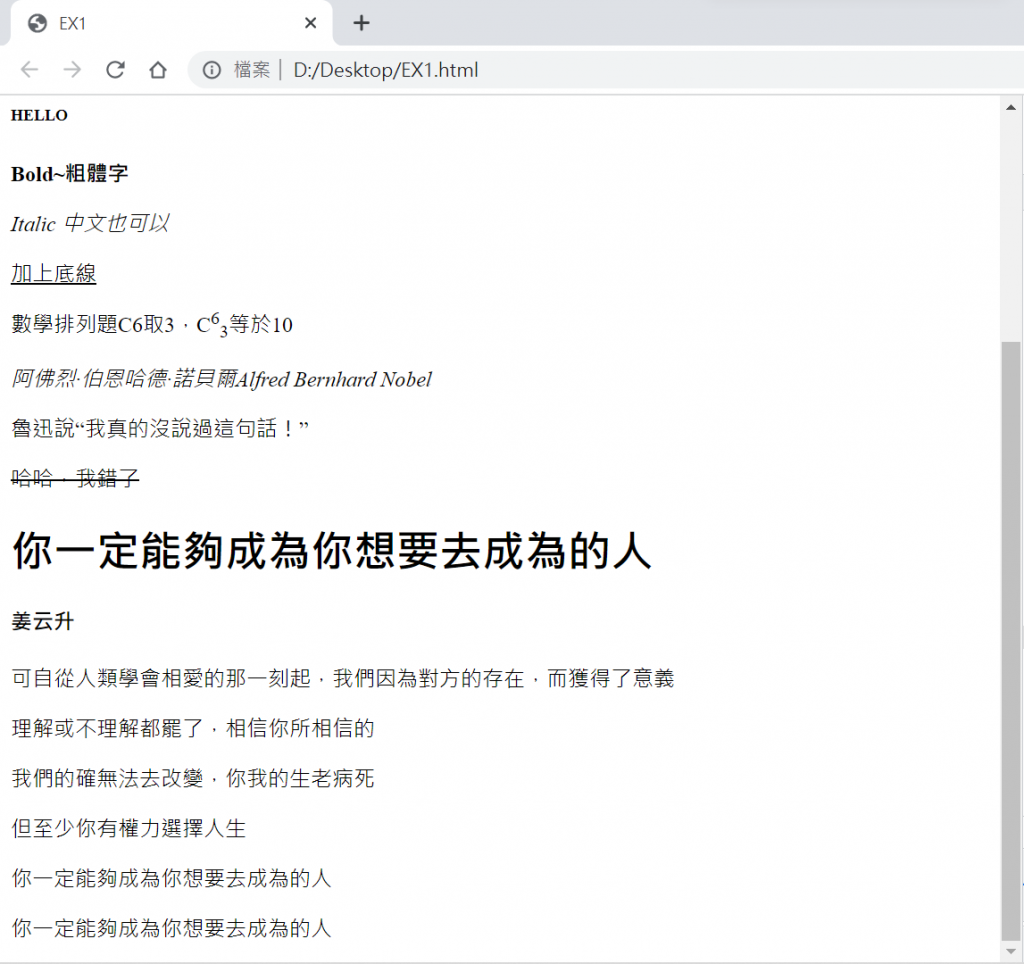
Task: Click the browser back arrow
Action: [29, 70]
